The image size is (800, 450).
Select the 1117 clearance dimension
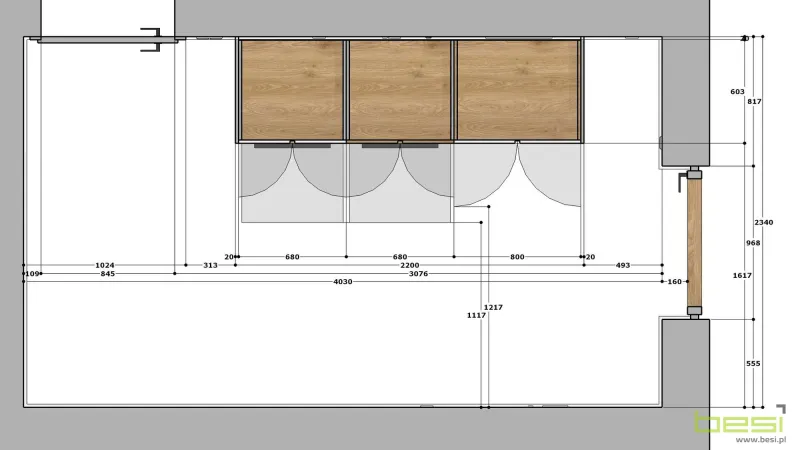pos(476,316)
